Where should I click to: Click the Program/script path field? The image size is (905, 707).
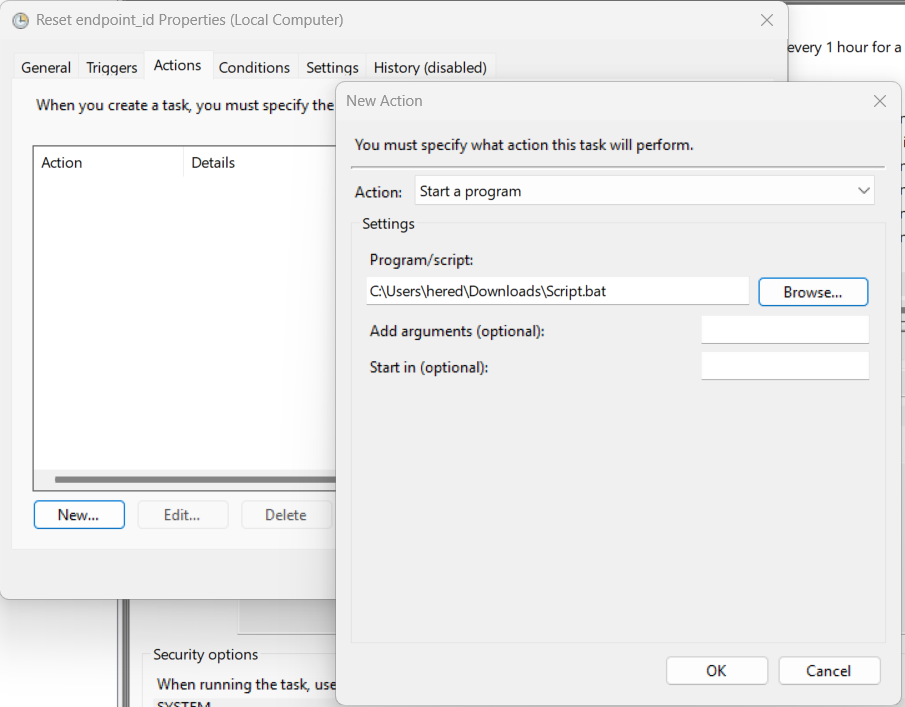[557, 291]
